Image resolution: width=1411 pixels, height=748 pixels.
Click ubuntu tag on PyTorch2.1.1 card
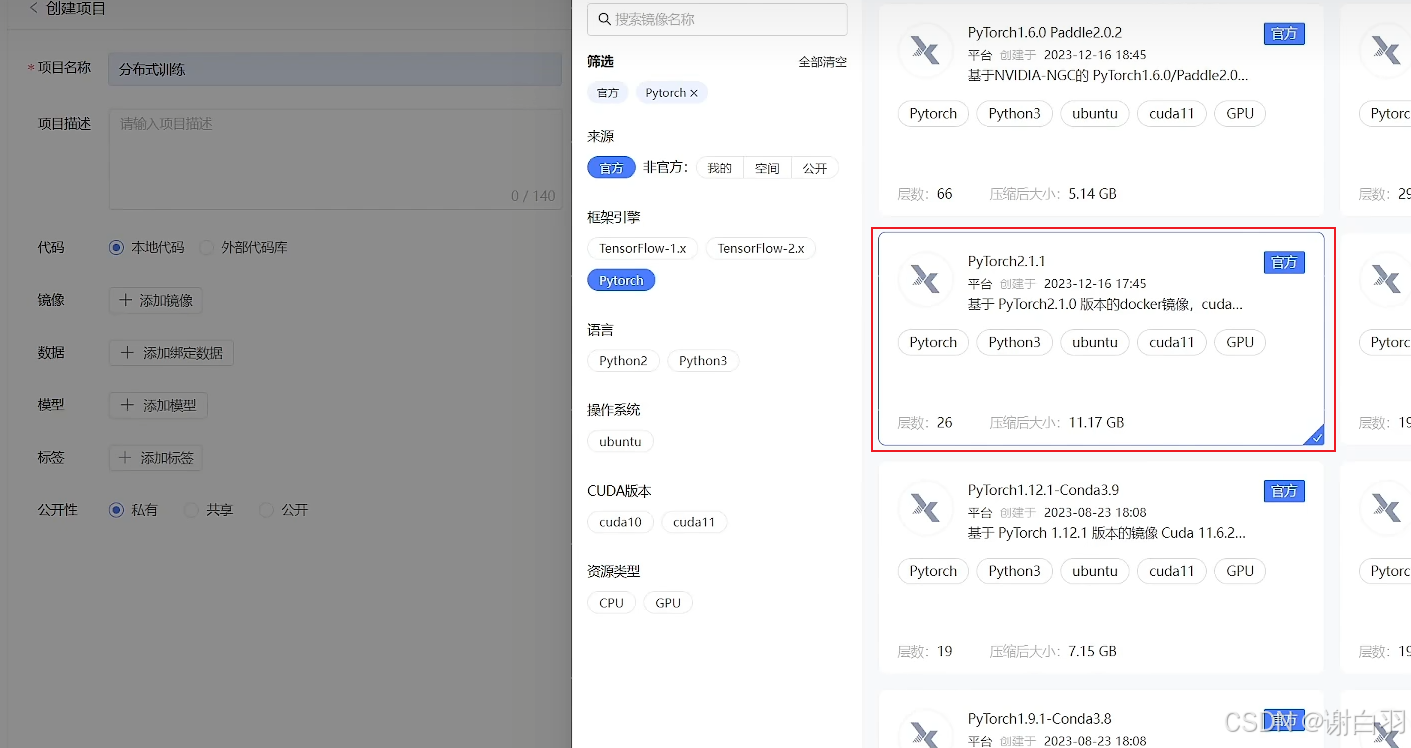coord(1095,343)
